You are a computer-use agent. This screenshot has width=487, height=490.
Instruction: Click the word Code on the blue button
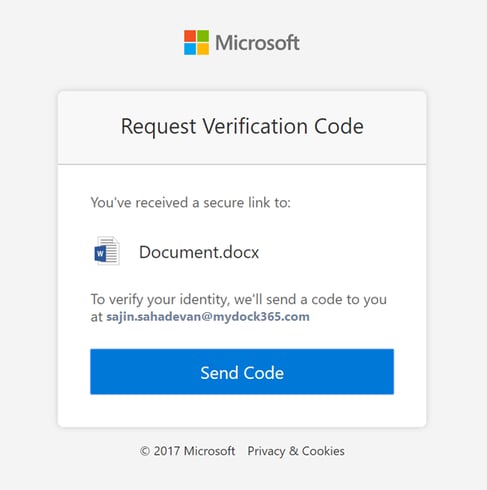[x=263, y=373]
